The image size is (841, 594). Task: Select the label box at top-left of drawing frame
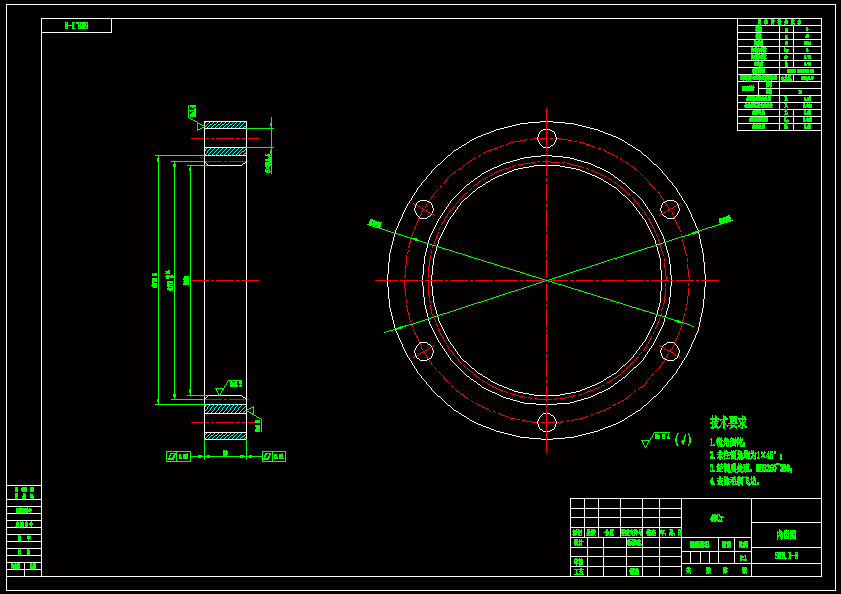tap(76, 26)
